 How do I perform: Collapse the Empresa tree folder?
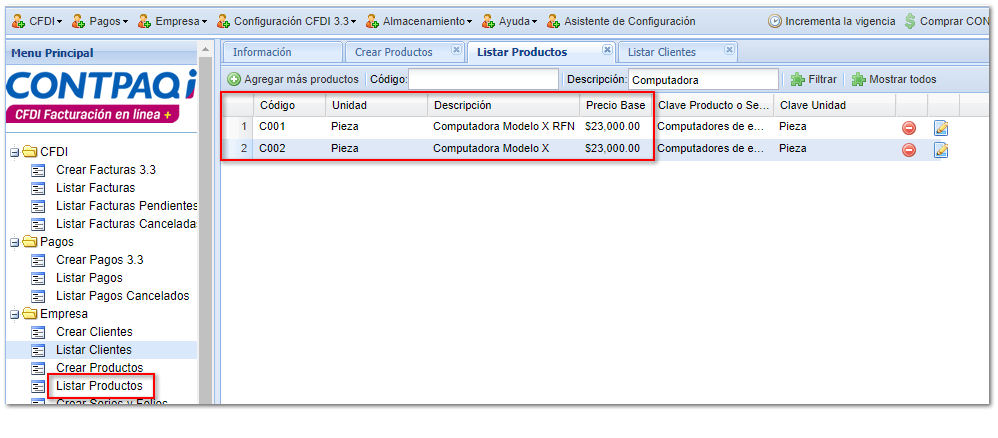(x=15, y=314)
